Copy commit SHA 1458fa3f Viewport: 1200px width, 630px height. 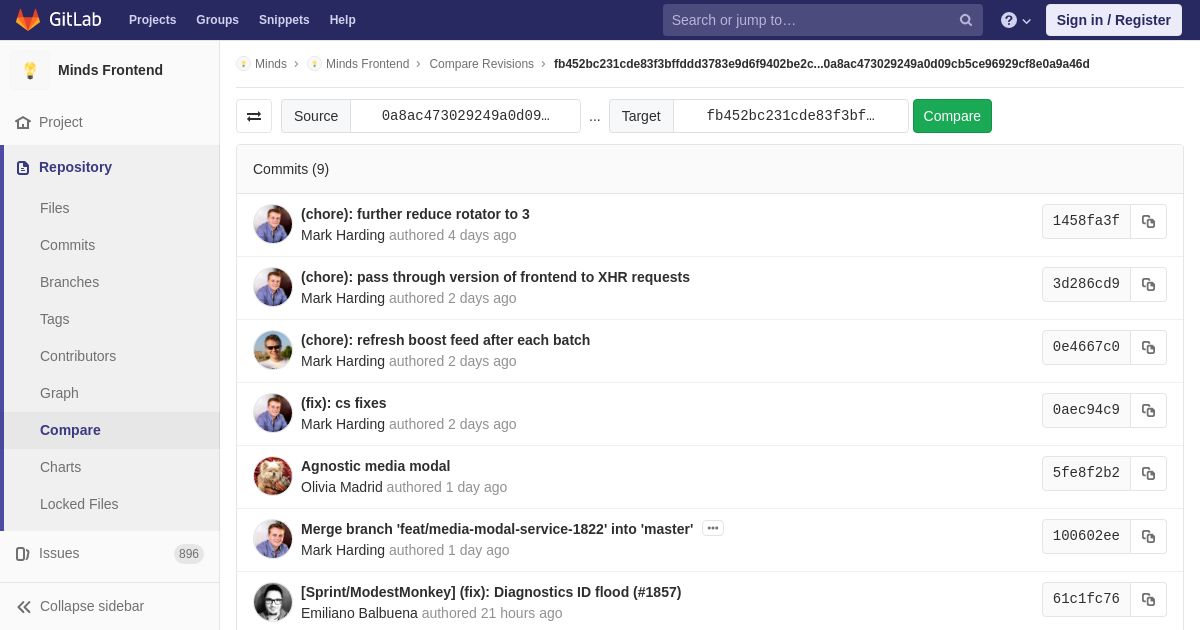click(1148, 221)
